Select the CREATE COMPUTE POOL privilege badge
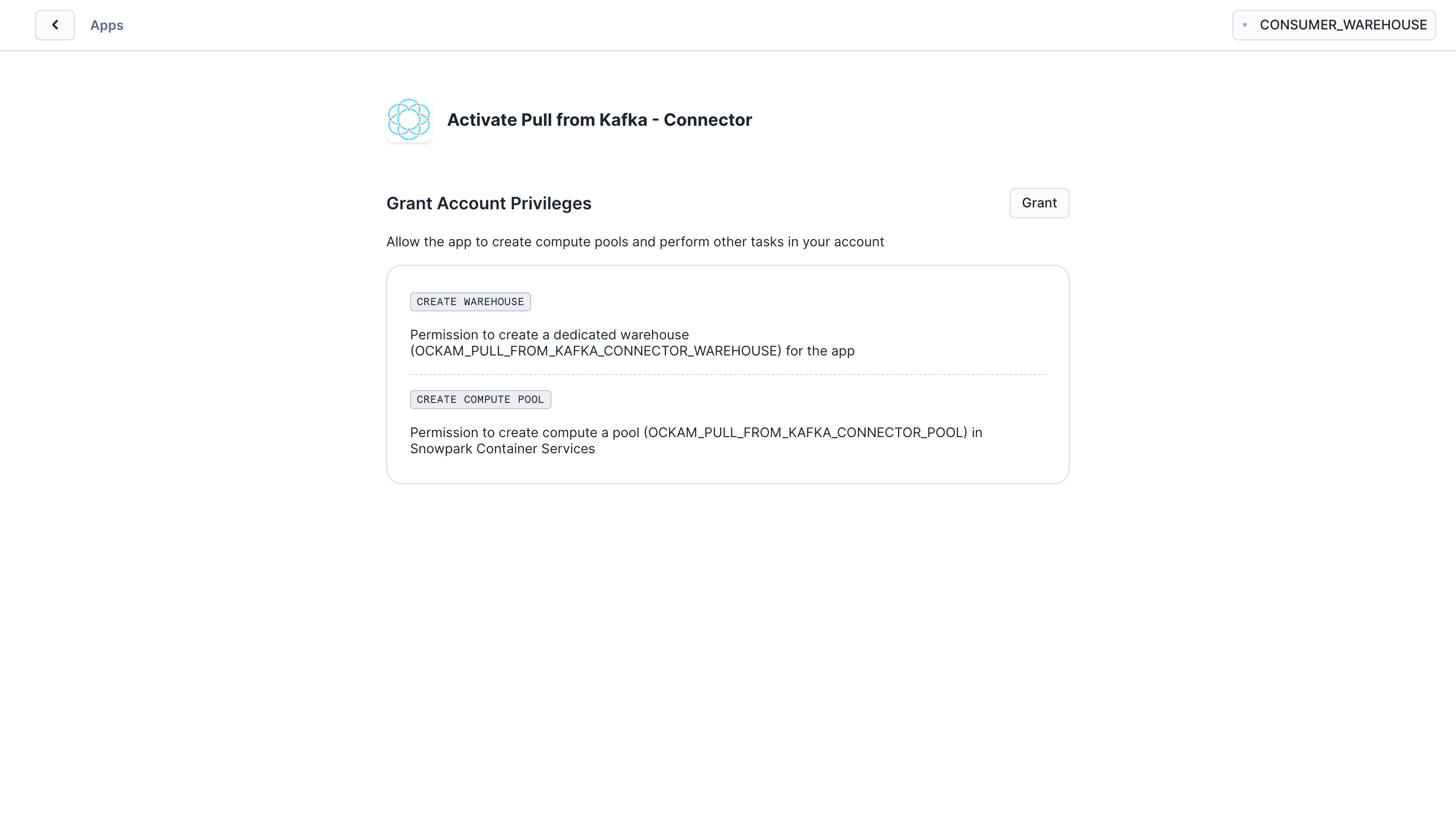The image size is (1456, 832). (x=480, y=399)
